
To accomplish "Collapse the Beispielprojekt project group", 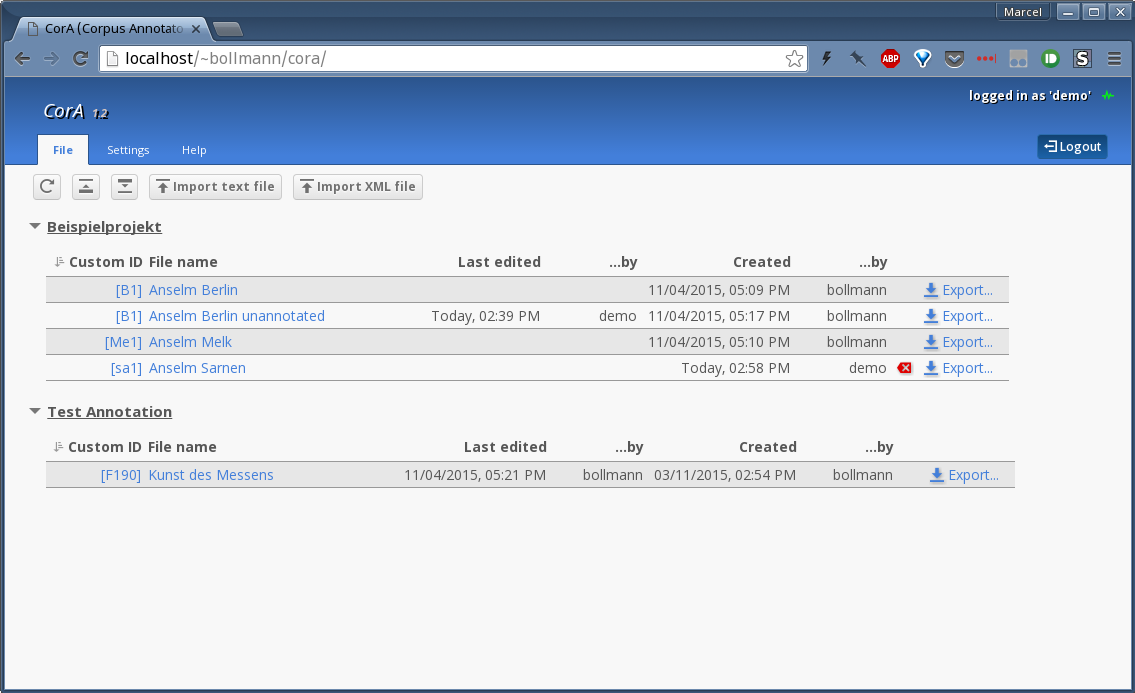I will point(36,227).
